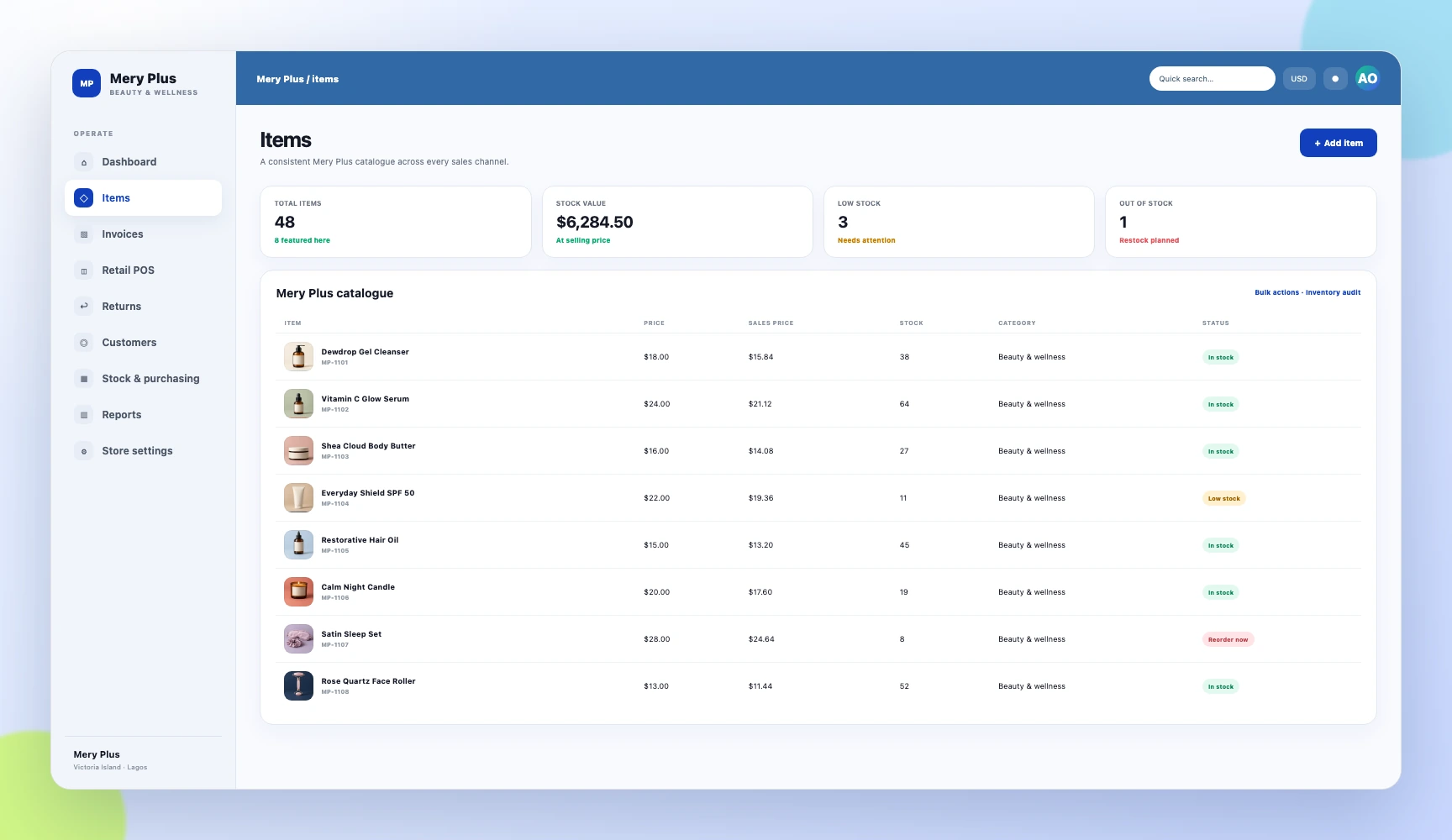Open Everyday Shield SPF 50 thumbnail
Screen dimensions: 1452x840
[298, 498]
